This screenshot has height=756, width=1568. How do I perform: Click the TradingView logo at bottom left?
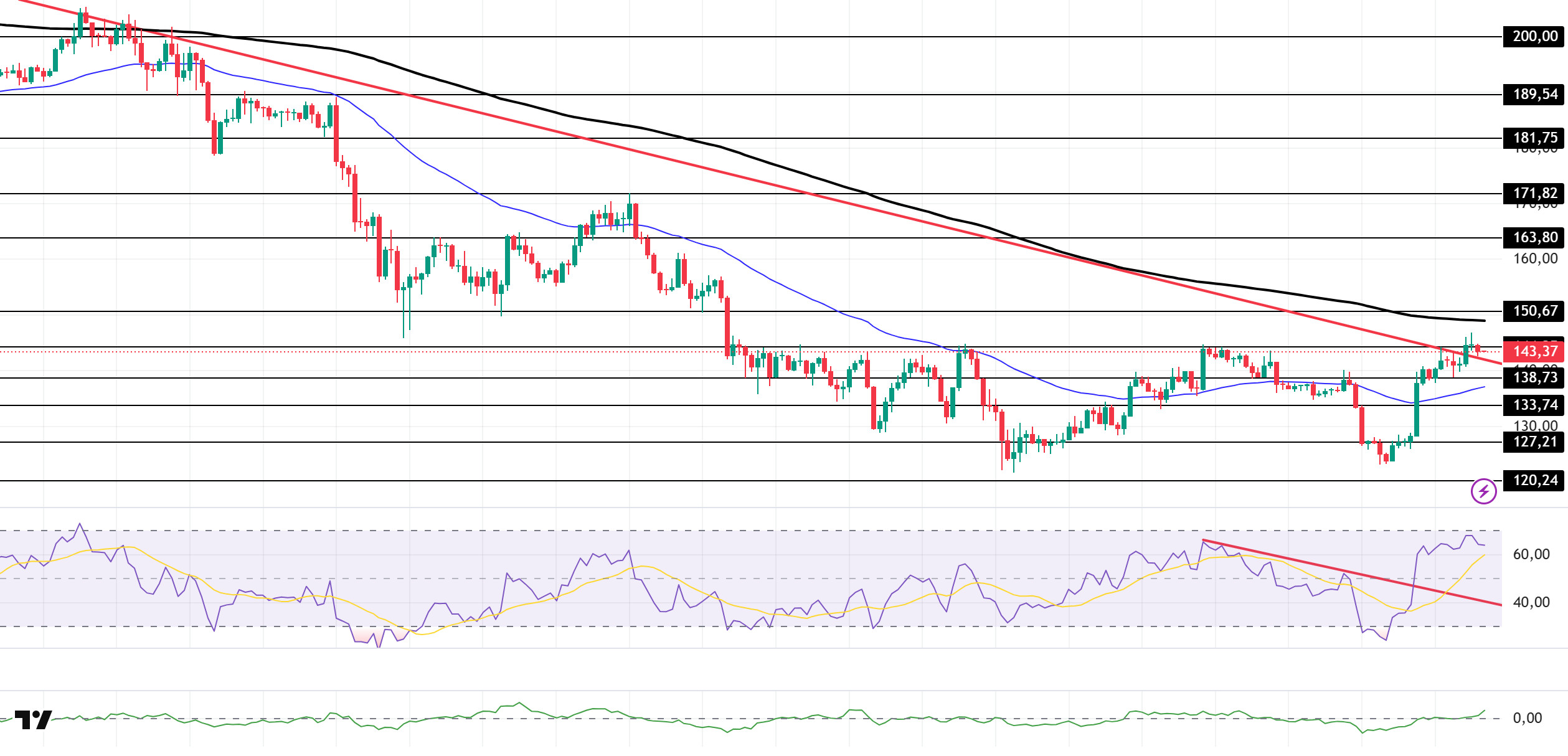(x=33, y=720)
